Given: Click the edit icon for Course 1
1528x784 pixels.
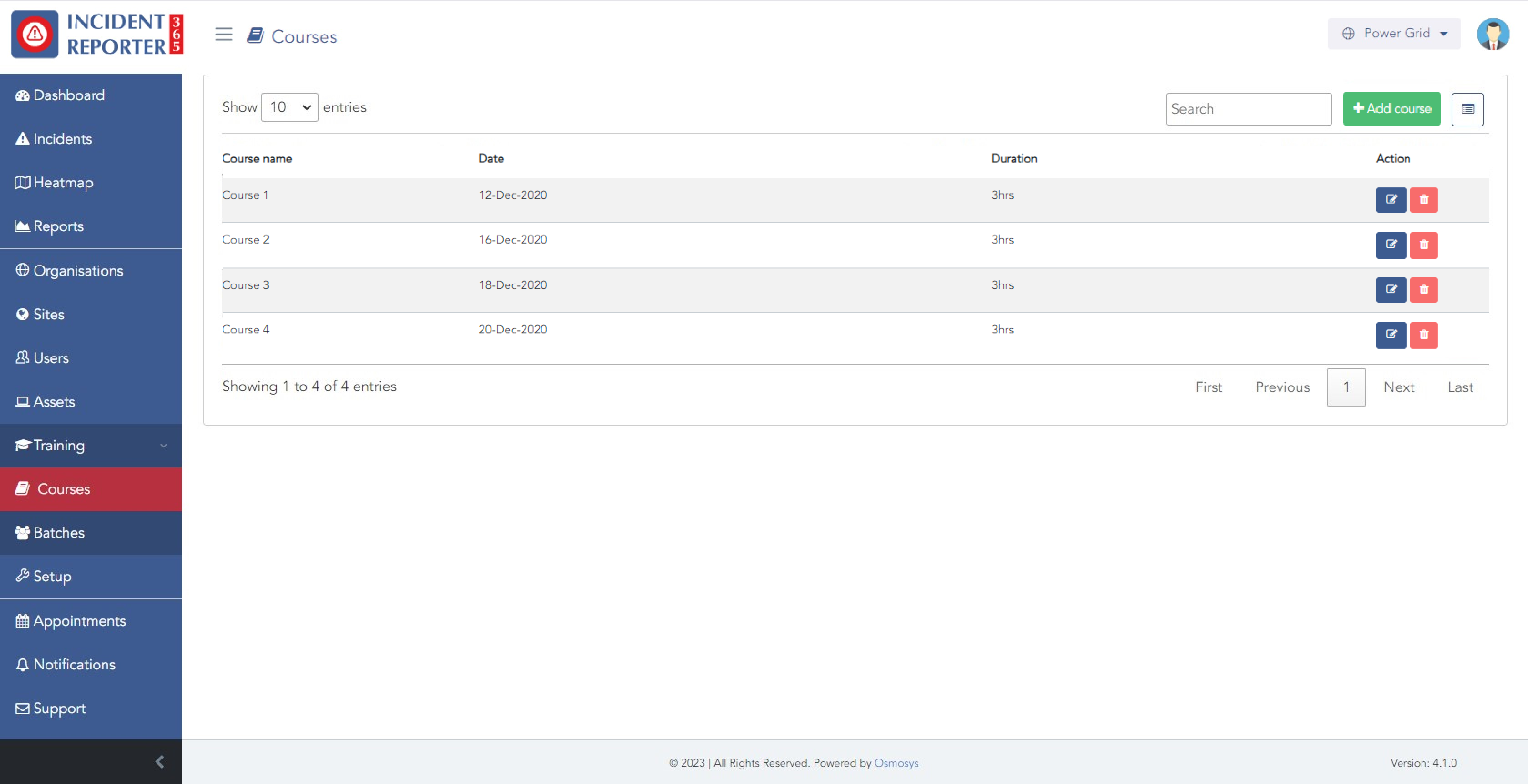Looking at the screenshot, I should (1390, 200).
